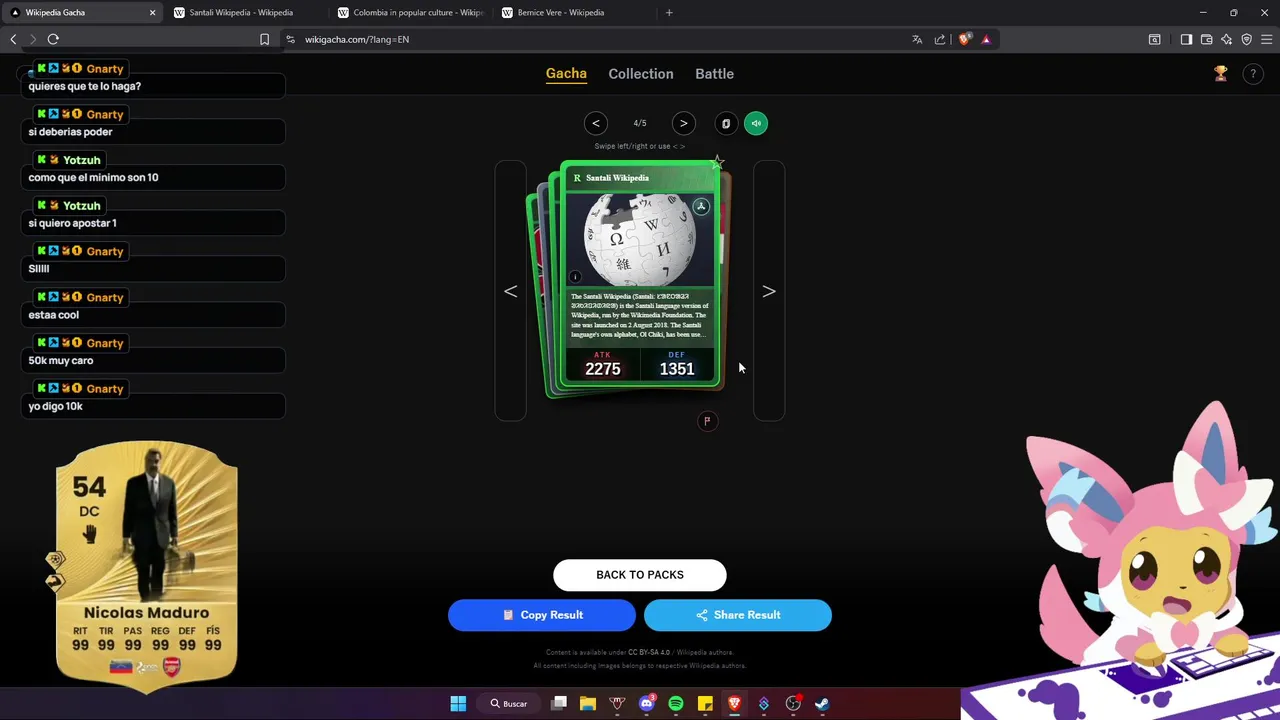Open the tab search icon in browser toolbar
The image size is (1280, 720).
pyautogui.click(x=1155, y=39)
